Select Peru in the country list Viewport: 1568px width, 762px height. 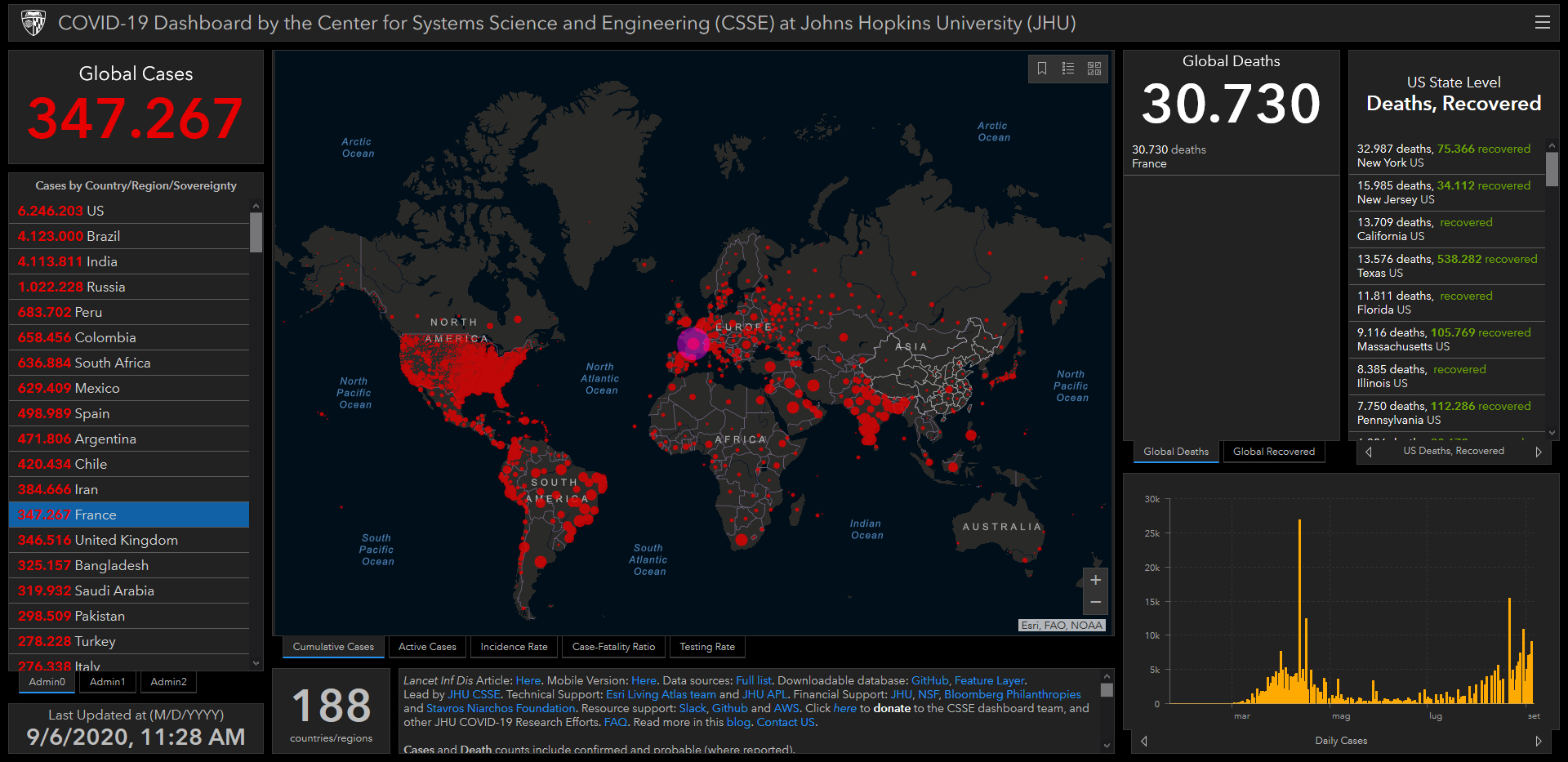click(x=129, y=312)
